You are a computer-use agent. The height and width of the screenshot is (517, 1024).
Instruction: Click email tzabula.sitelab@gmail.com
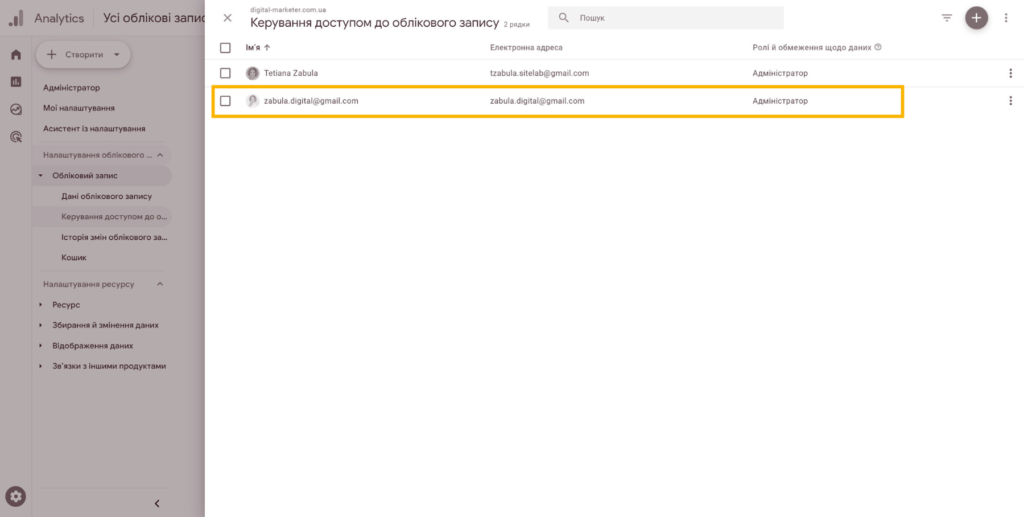point(539,73)
